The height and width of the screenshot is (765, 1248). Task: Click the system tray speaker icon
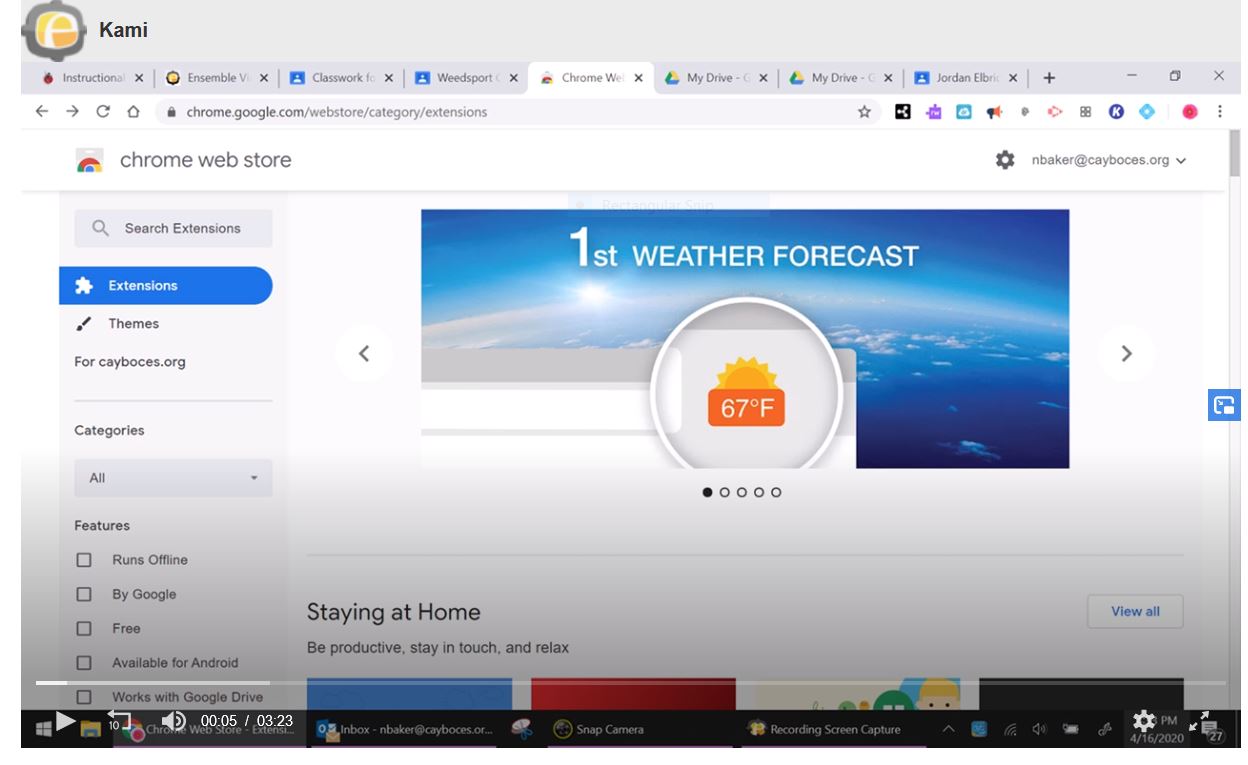coord(1039,729)
